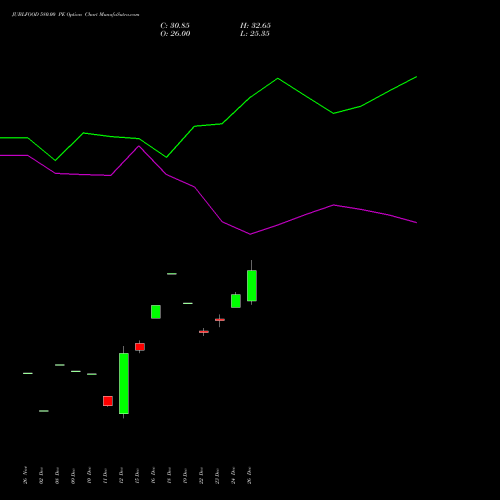Click the 24 Dec date label

[234, 475]
